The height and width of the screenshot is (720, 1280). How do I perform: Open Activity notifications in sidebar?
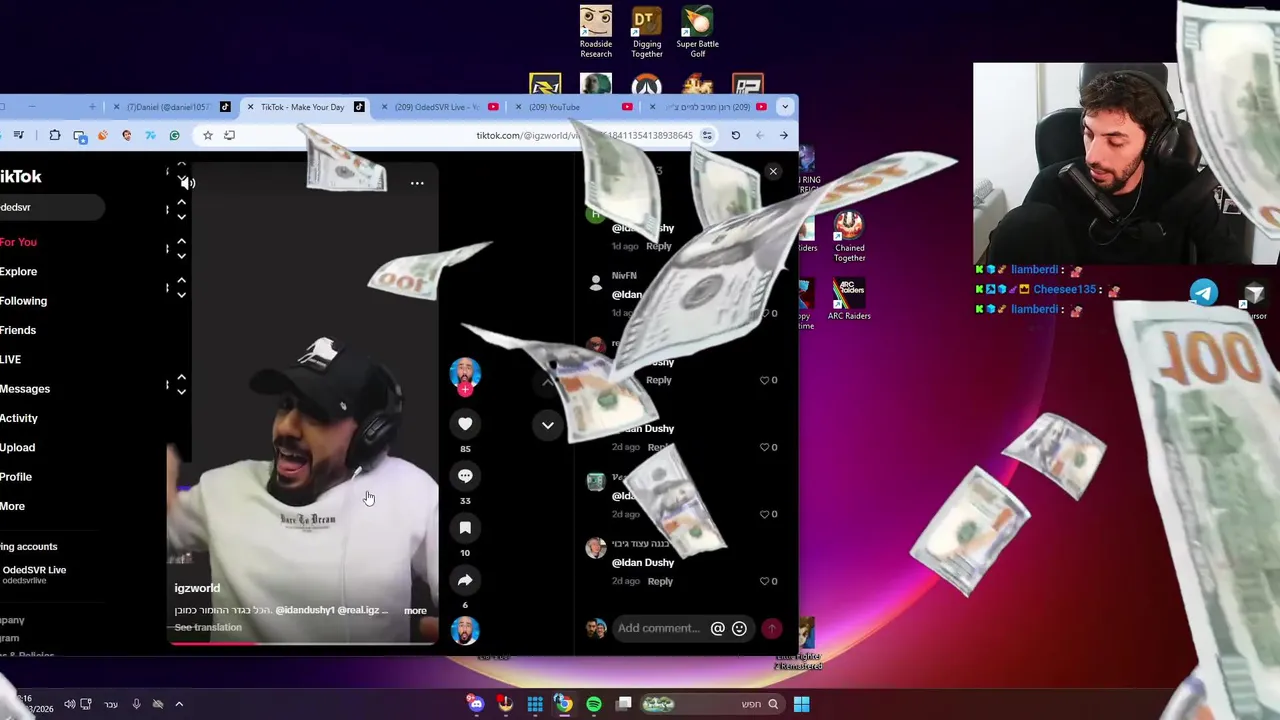click(x=18, y=418)
